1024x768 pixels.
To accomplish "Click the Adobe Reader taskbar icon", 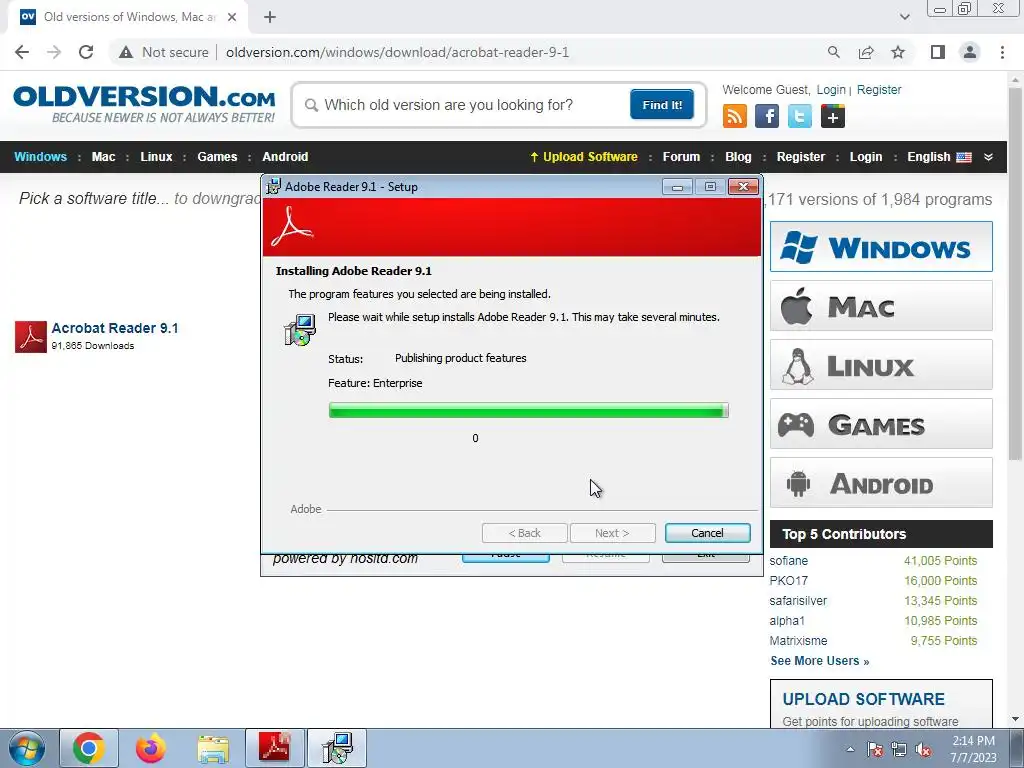I will pos(275,748).
